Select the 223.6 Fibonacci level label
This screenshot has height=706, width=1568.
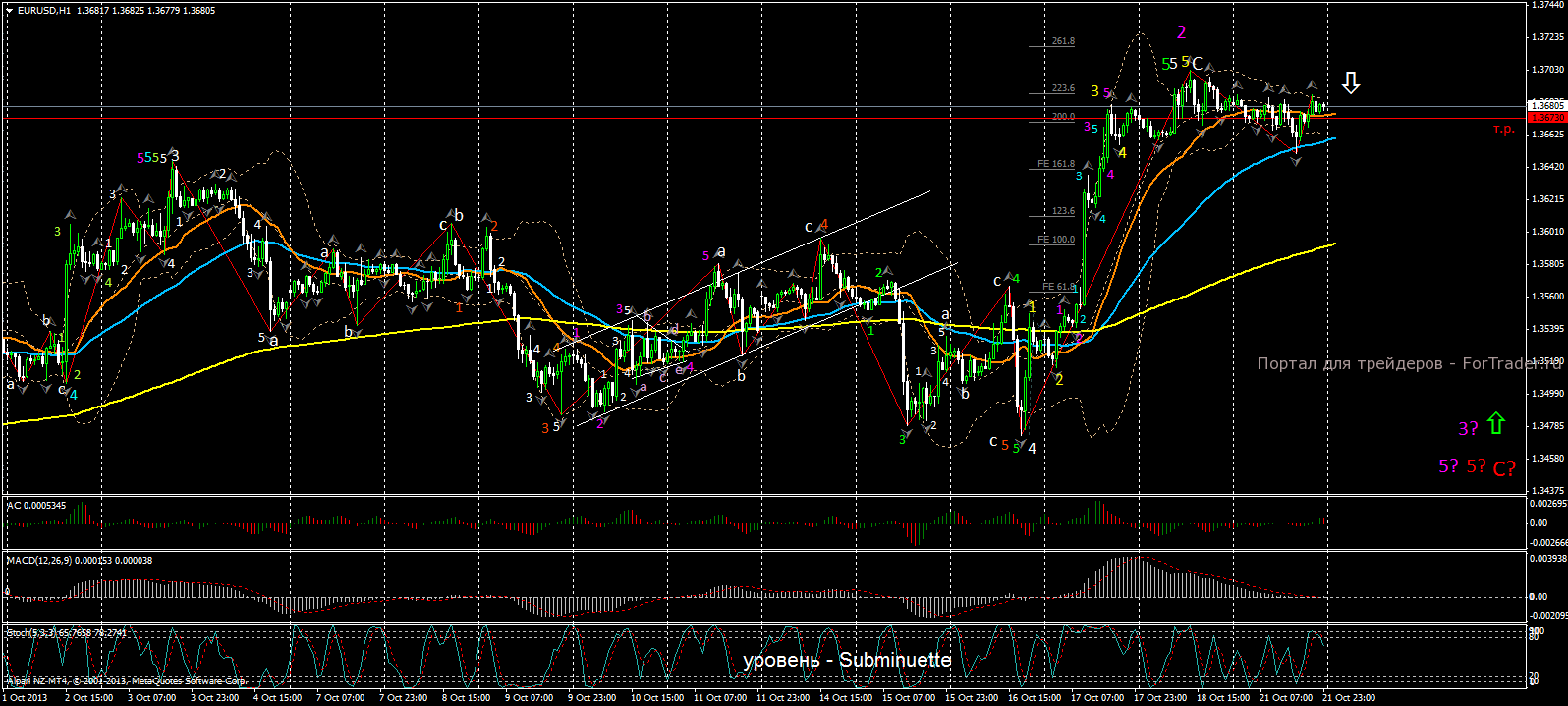(1063, 88)
